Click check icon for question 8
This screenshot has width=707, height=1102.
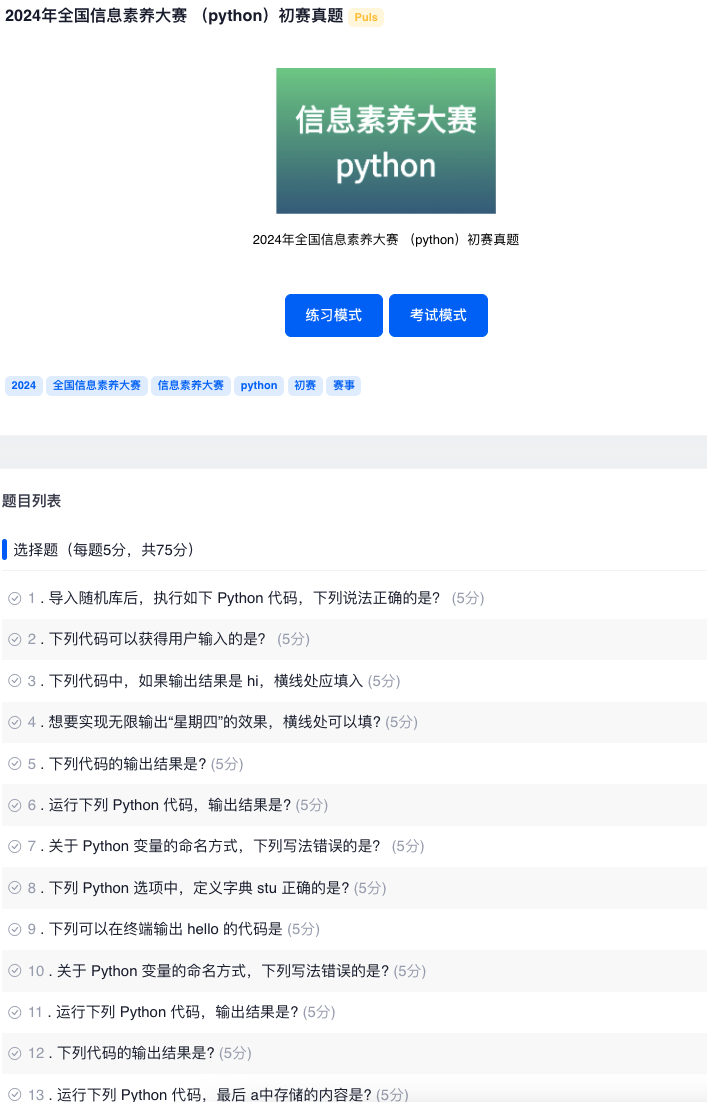click(15, 888)
